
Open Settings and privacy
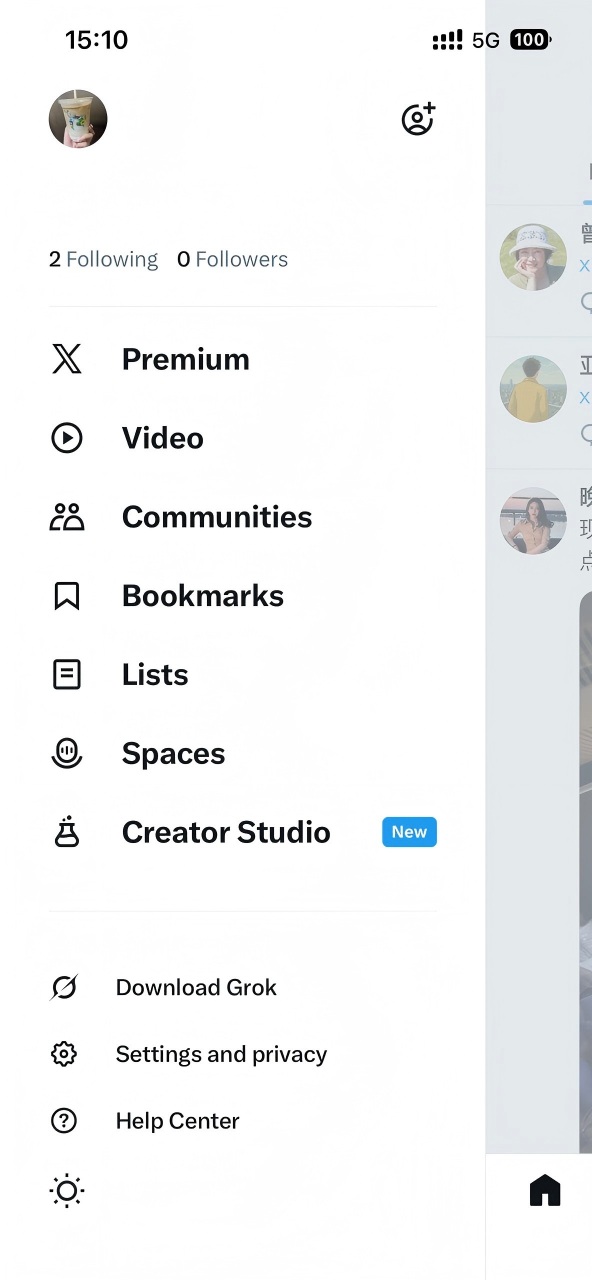click(x=221, y=1054)
